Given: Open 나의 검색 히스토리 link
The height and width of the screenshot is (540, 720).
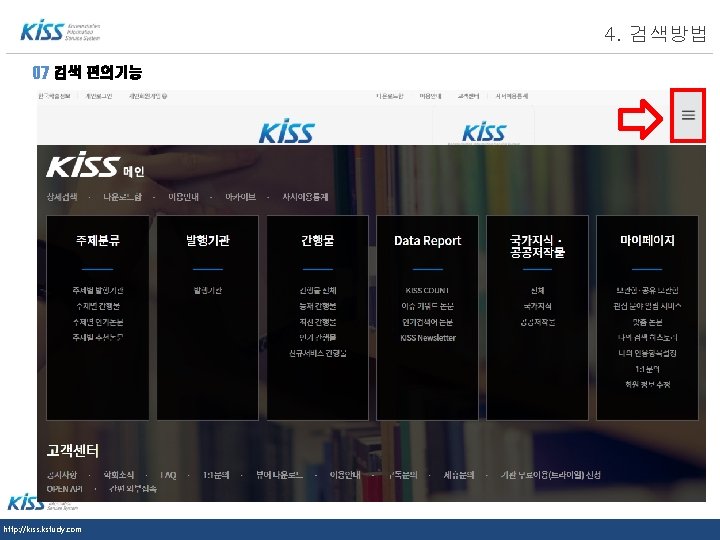Looking at the screenshot, I should pos(647,338).
